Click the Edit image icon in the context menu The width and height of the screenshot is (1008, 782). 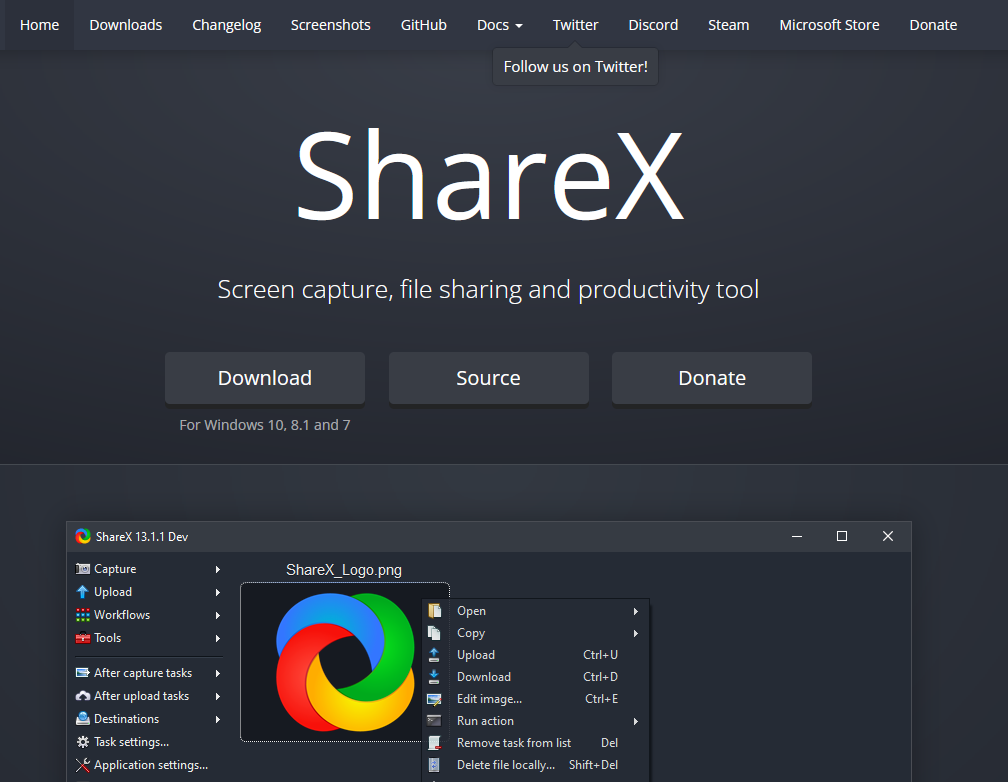coord(435,699)
